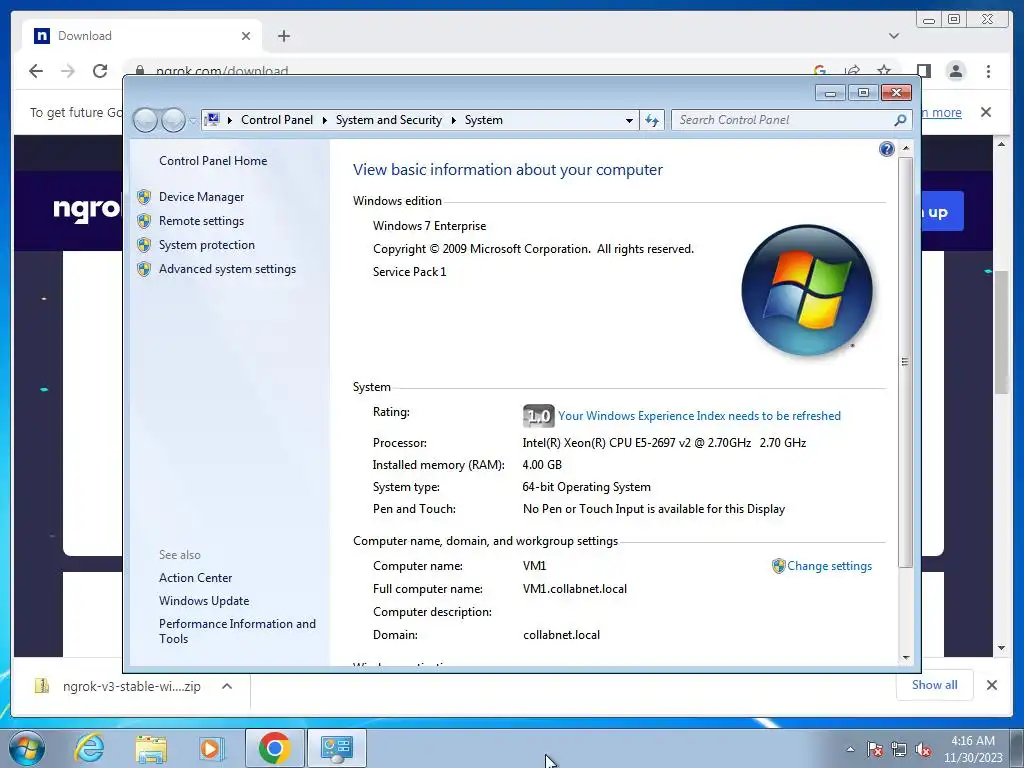This screenshot has height=768, width=1024.
Task: Open Chrome three-dot menu
Action: (988, 71)
